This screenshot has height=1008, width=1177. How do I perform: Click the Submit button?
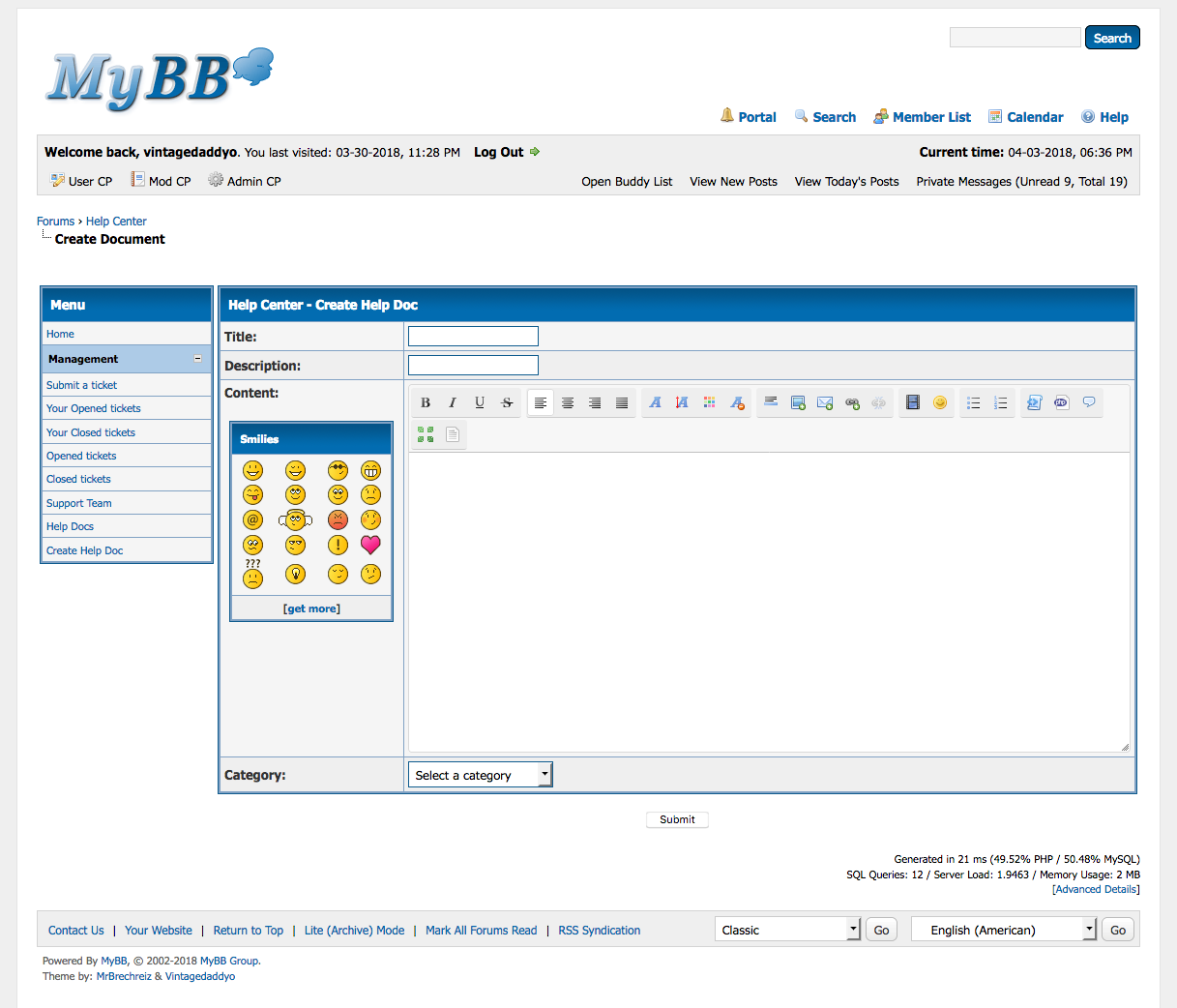coord(677,819)
